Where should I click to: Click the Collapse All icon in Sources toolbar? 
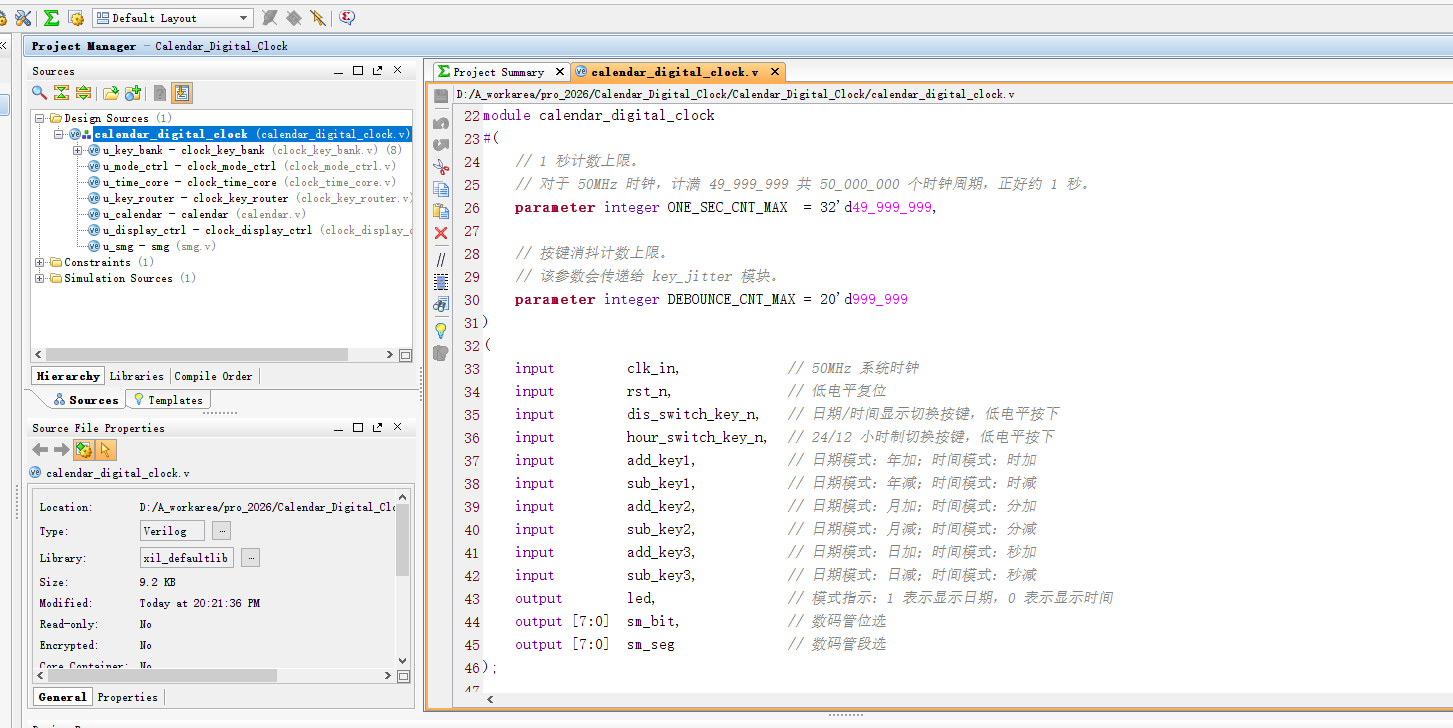coord(61,93)
